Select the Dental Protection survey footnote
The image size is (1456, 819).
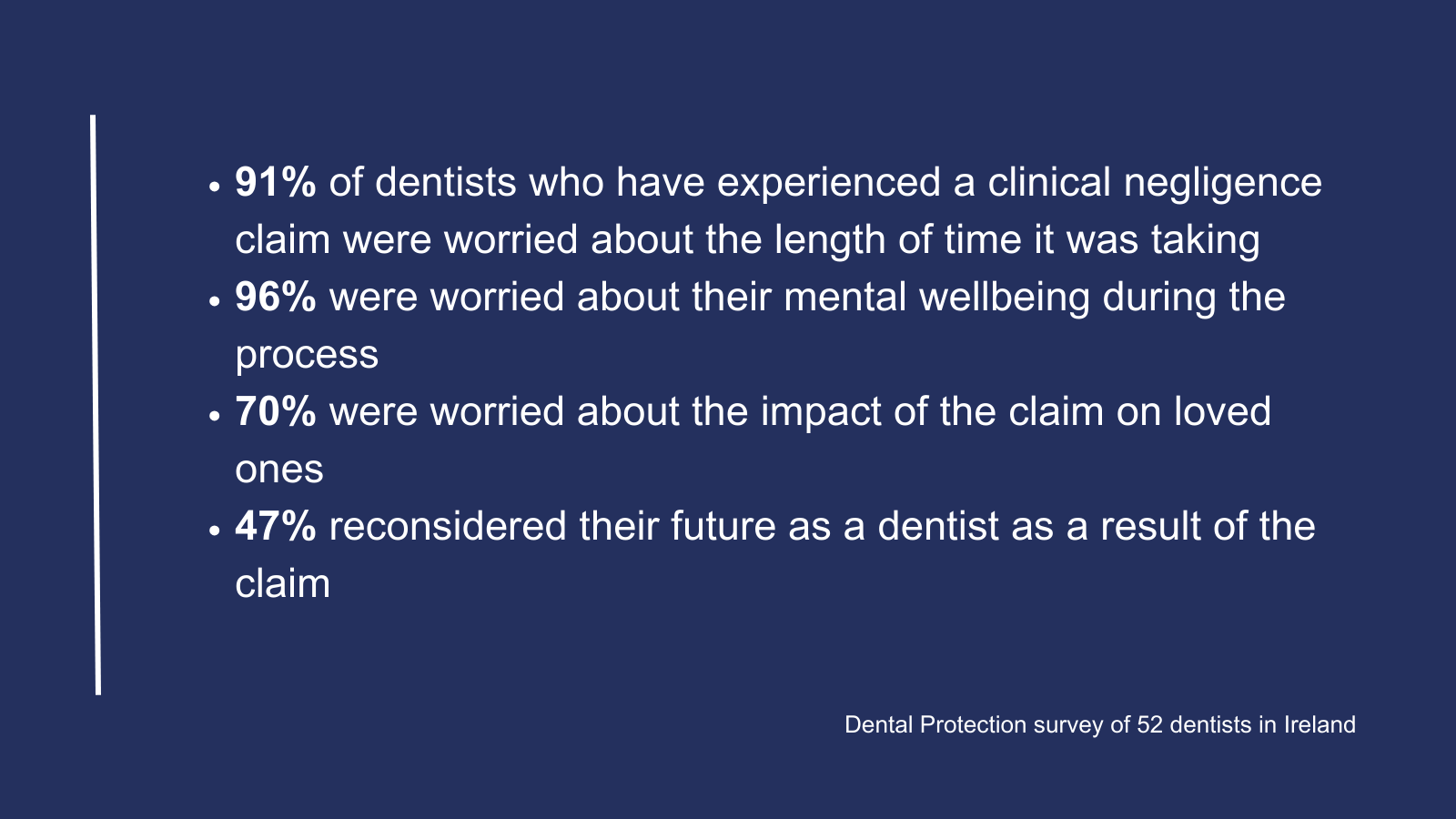pyautogui.click(x=1100, y=724)
